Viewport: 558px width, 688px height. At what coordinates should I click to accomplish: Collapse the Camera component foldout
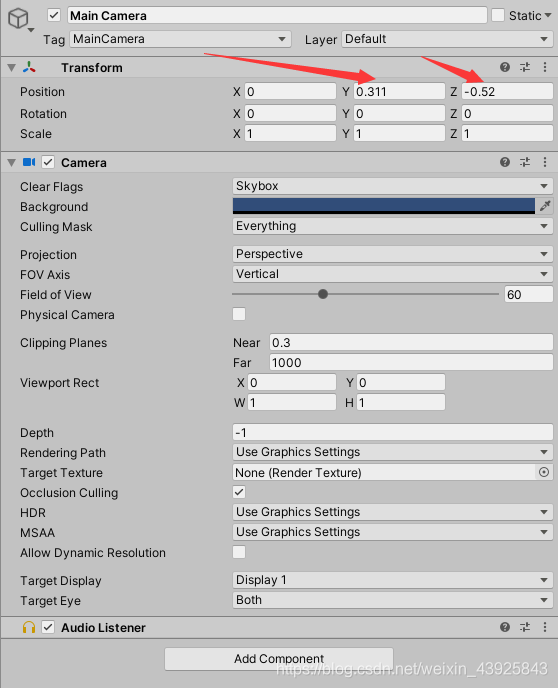click(11, 163)
